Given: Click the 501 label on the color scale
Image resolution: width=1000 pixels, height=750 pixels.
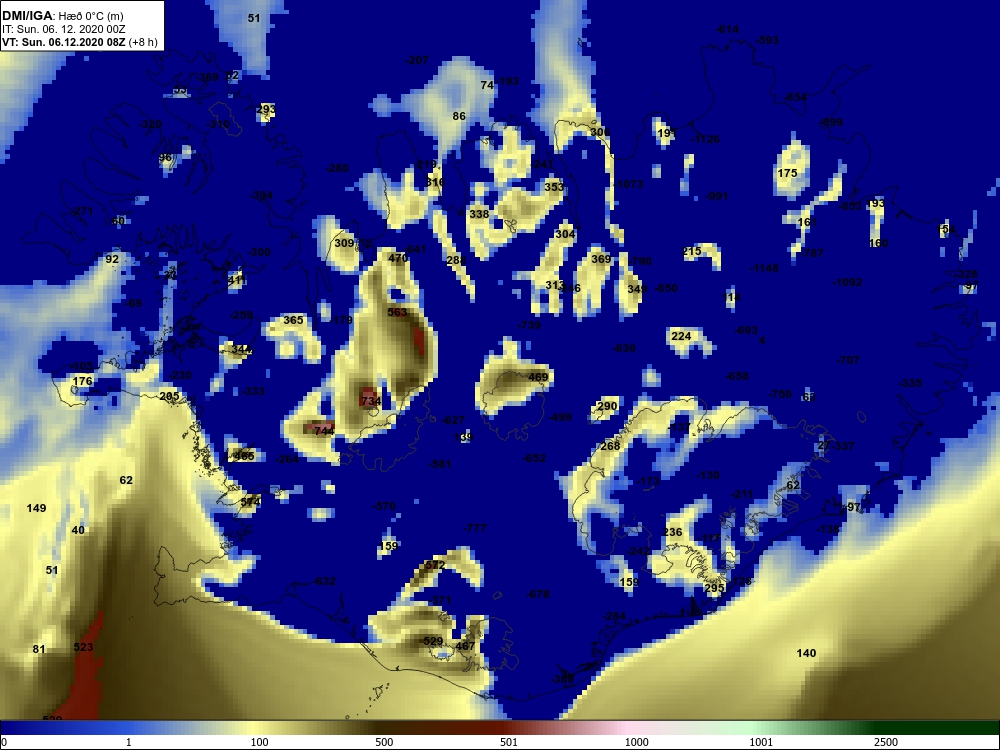Looking at the screenshot, I should [509, 742].
